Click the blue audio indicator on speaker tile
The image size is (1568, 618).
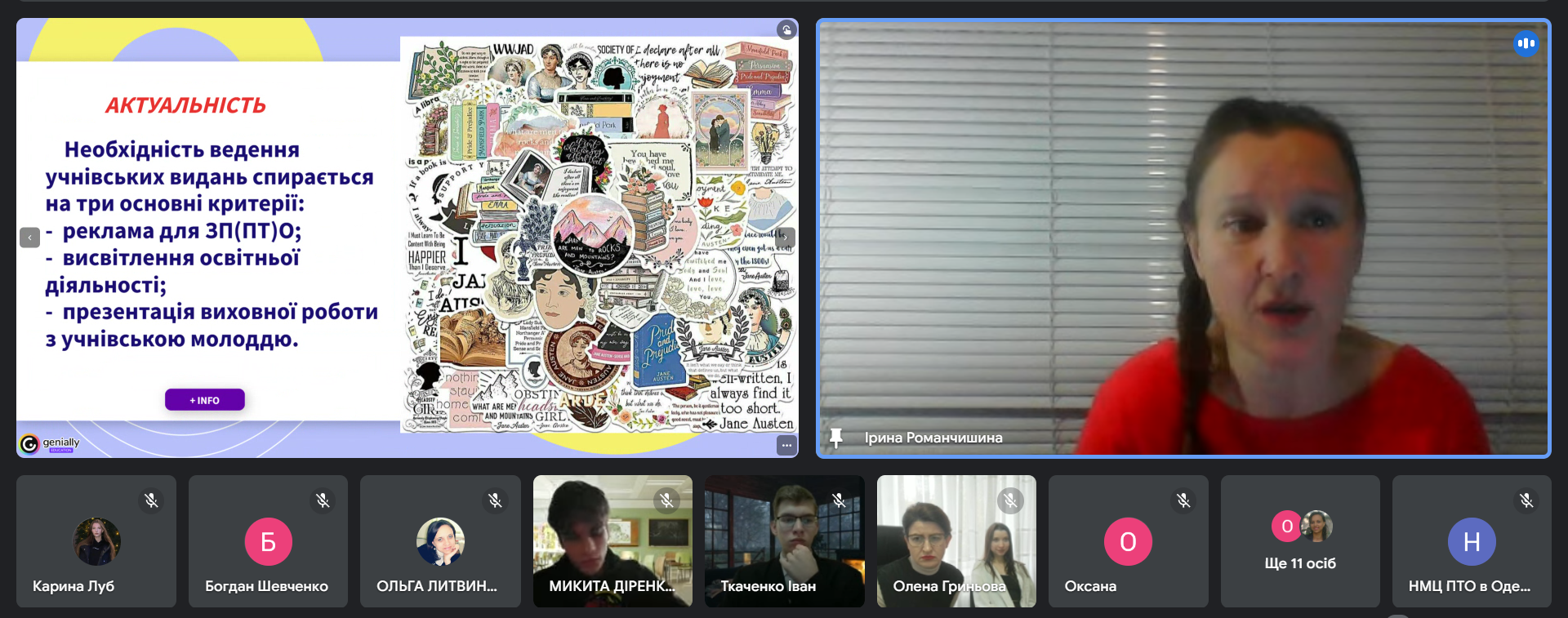pos(1526,43)
